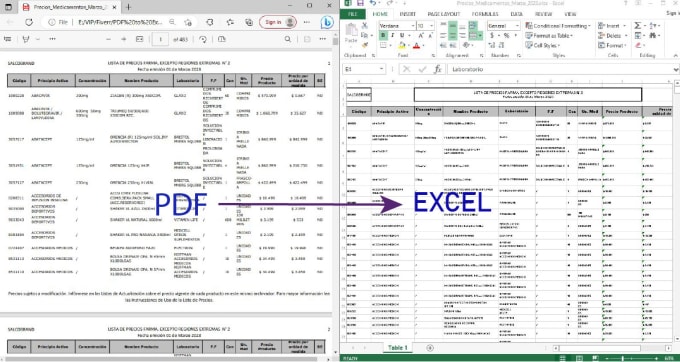The height and width of the screenshot is (362, 680).
Task: Expand Format as Table menu
Action: (549, 36)
